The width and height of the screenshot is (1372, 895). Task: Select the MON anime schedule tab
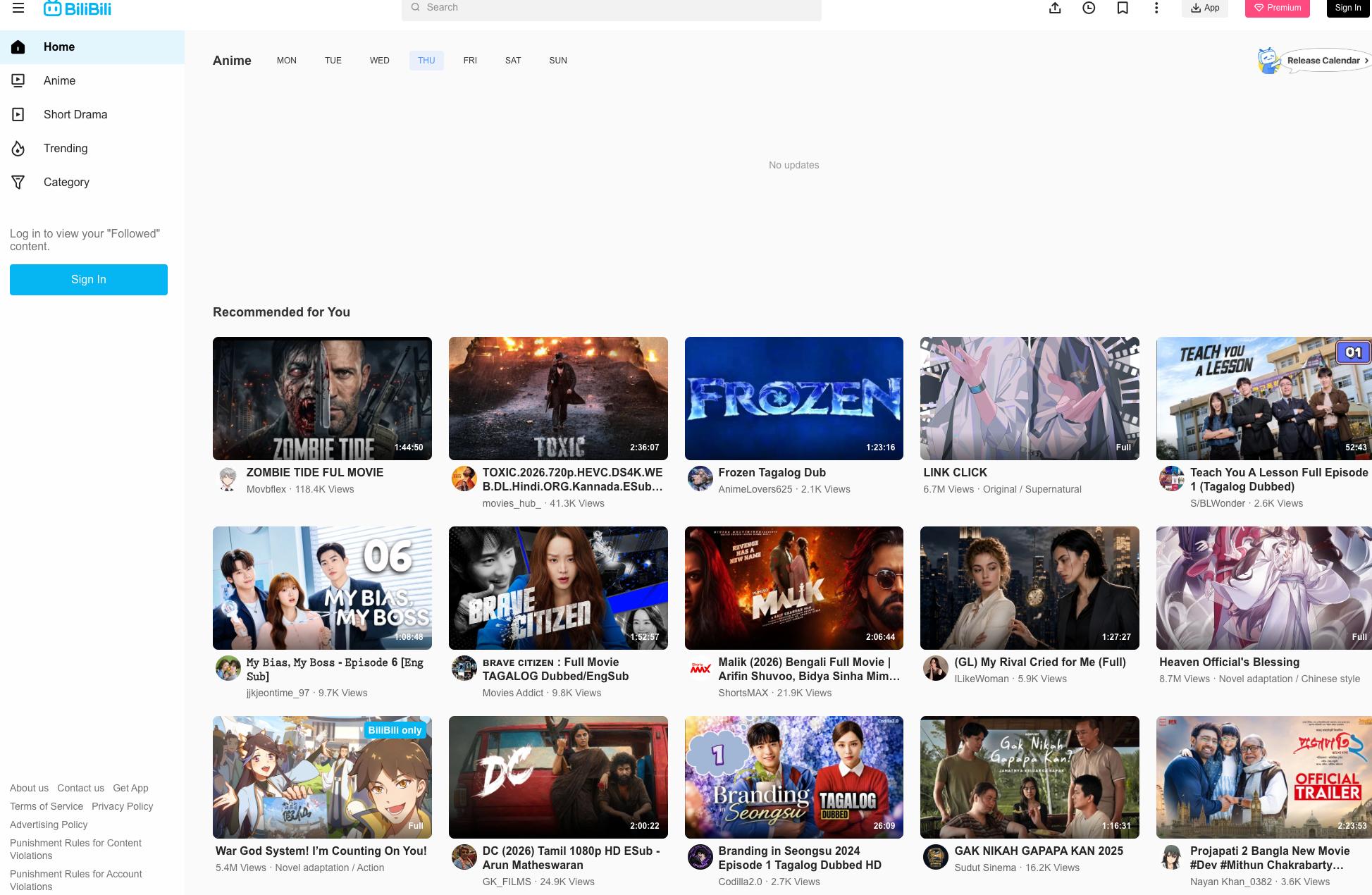pyautogui.click(x=287, y=61)
